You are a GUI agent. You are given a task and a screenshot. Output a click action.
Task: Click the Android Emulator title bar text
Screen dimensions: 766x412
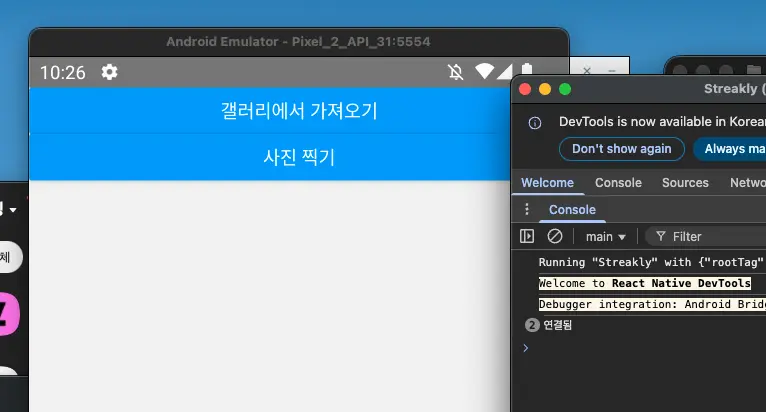tap(298, 42)
